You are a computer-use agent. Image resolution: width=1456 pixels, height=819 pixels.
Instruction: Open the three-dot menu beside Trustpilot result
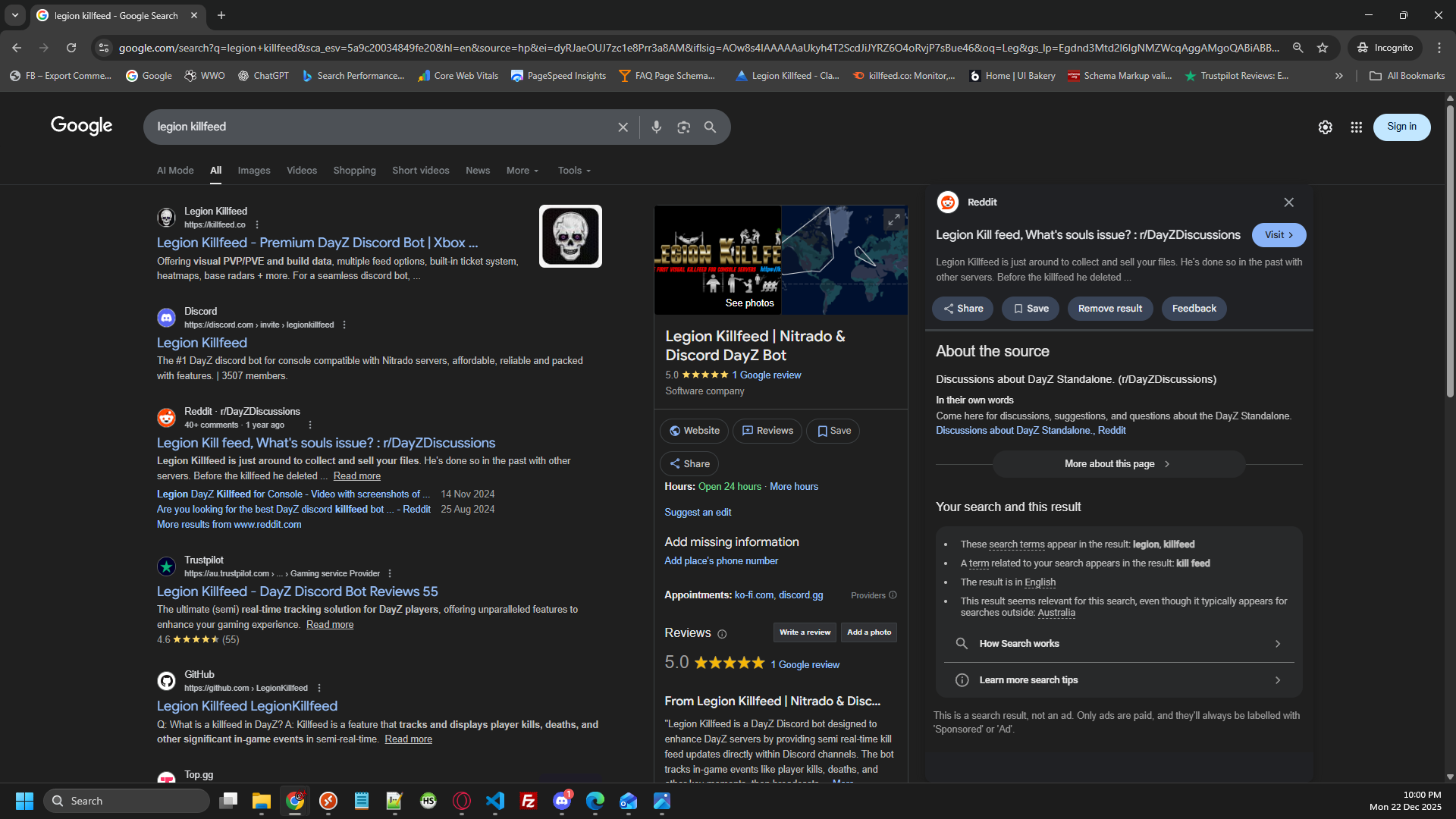(x=390, y=573)
